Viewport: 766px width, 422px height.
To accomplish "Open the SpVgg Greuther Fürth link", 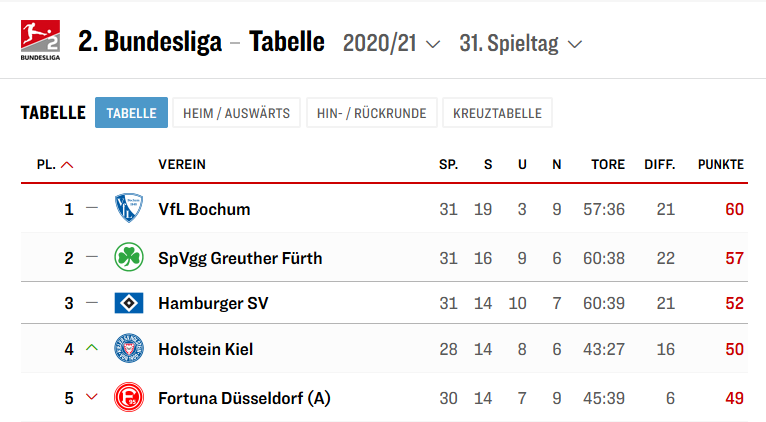I will click(x=240, y=258).
